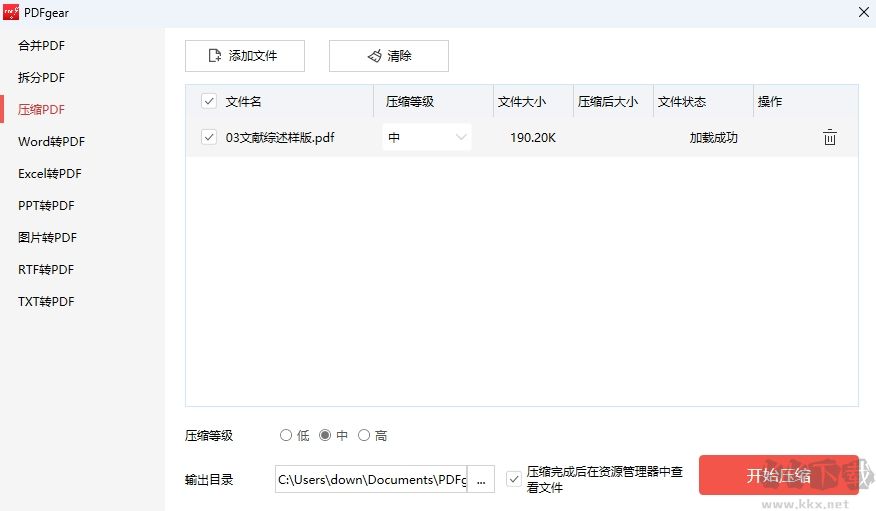
Task: Click the 操作 column header
Action: click(769, 102)
